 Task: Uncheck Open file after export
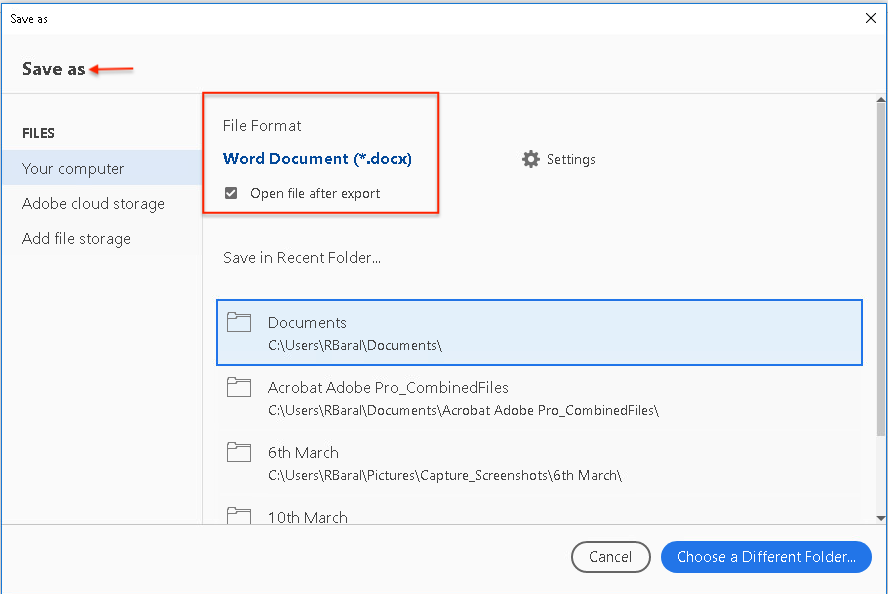pyautogui.click(x=231, y=193)
